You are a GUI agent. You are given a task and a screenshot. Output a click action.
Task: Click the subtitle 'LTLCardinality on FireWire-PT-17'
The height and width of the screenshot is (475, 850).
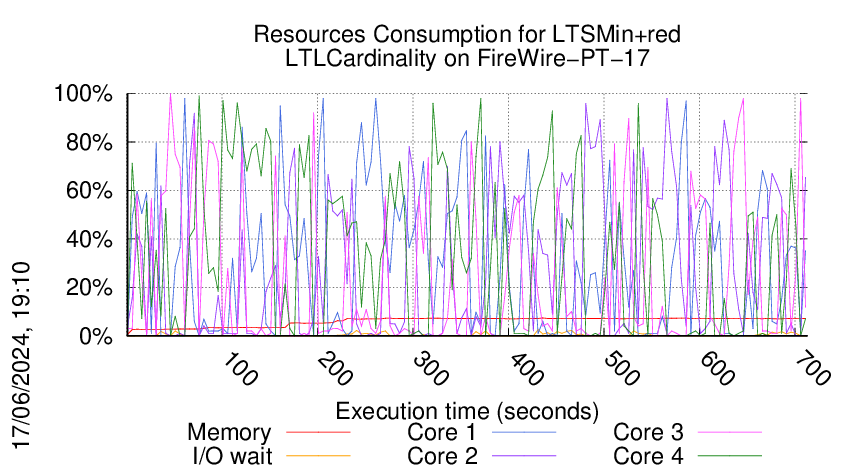(x=467, y=58)
